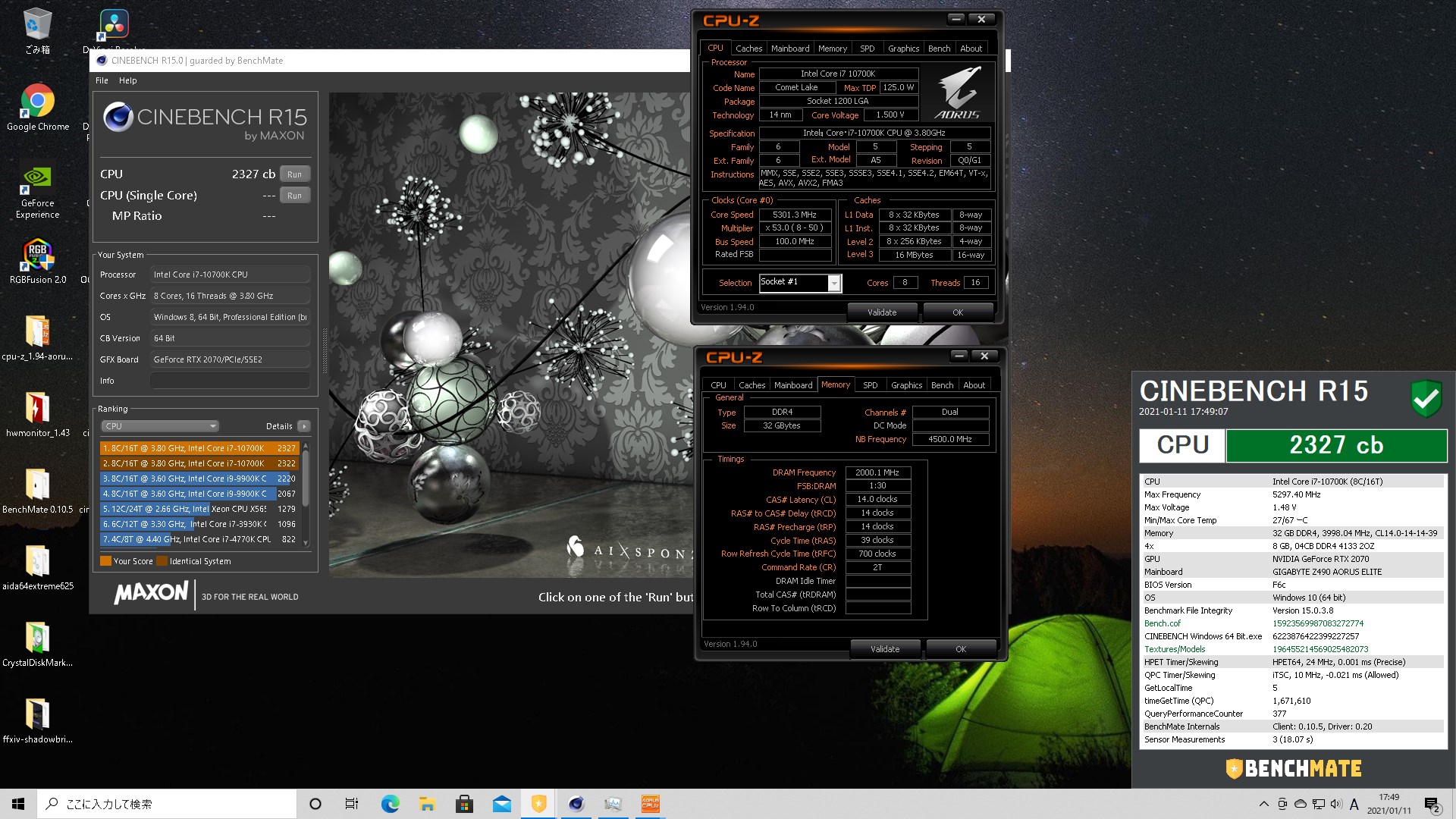Open About tab in top CPU-Z window
Screen dimensions: 1456x819
click(971, 49)
